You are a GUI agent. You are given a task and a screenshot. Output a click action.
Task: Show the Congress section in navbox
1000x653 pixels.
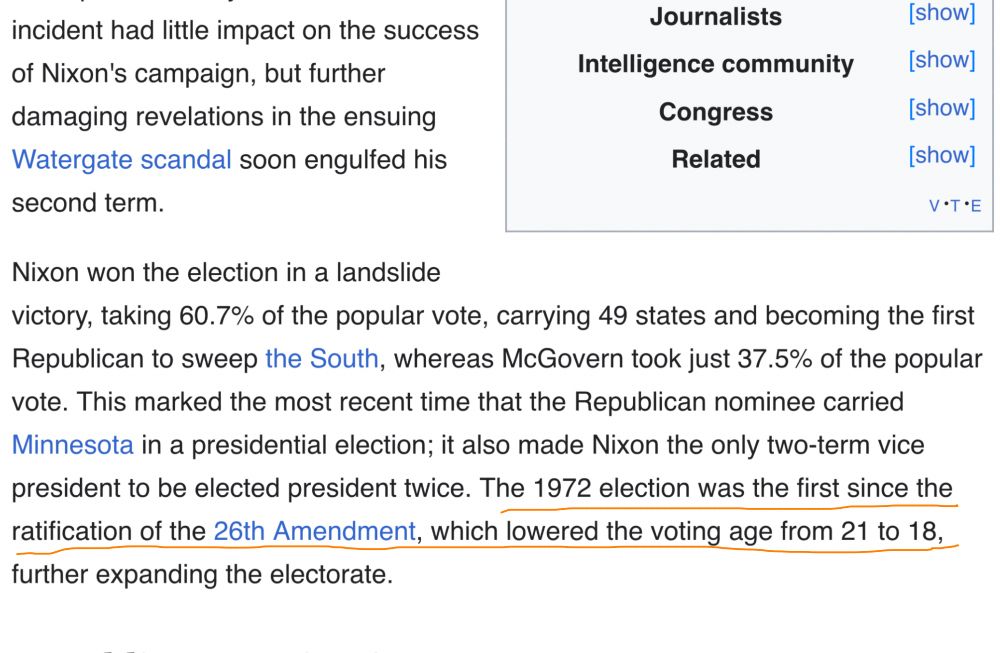tap(942, 108)
